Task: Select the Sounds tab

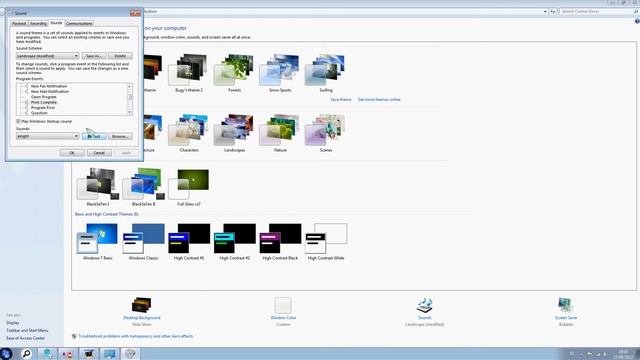Action: pos(56,23)
